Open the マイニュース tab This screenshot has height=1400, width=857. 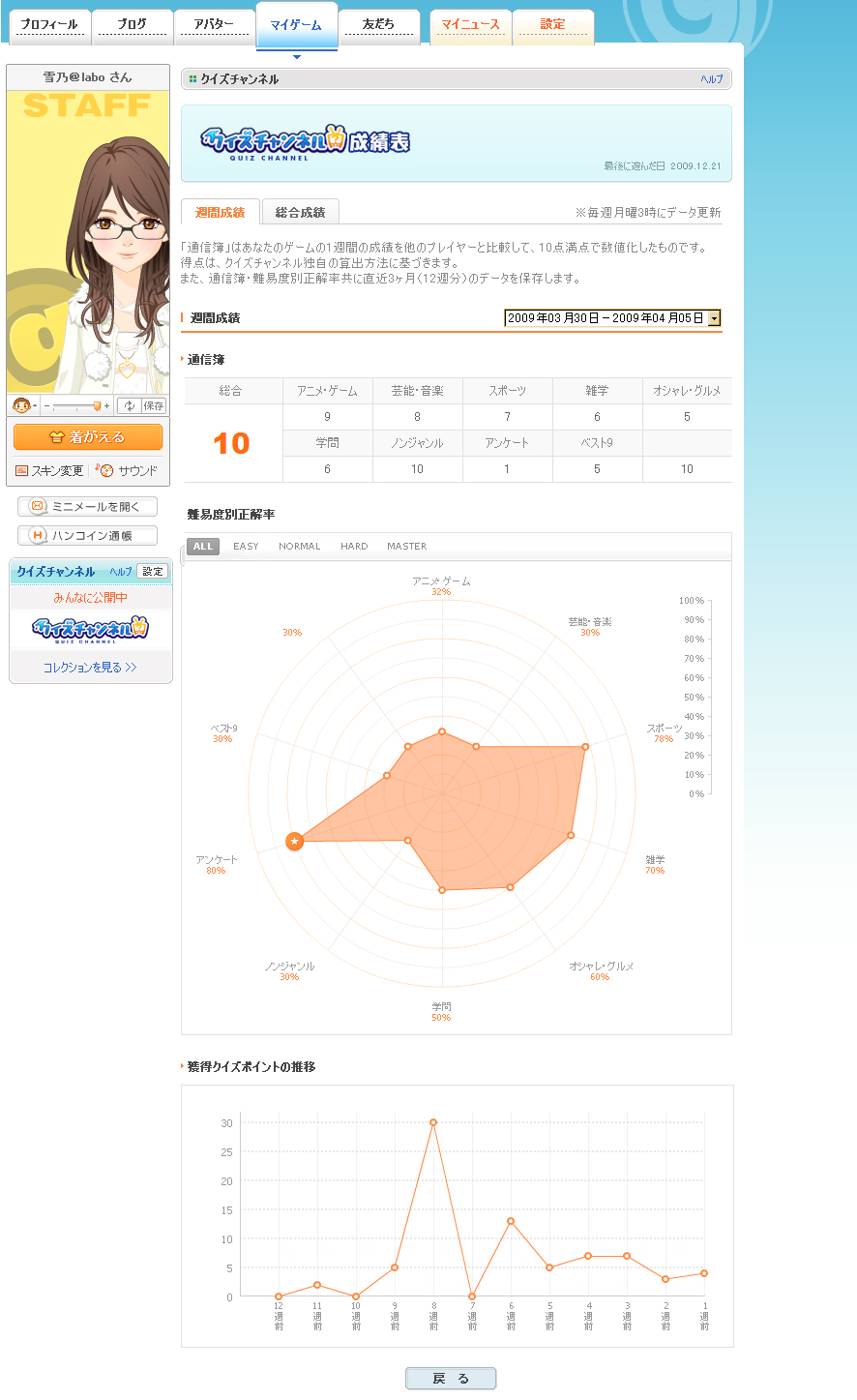coord(470,25)
